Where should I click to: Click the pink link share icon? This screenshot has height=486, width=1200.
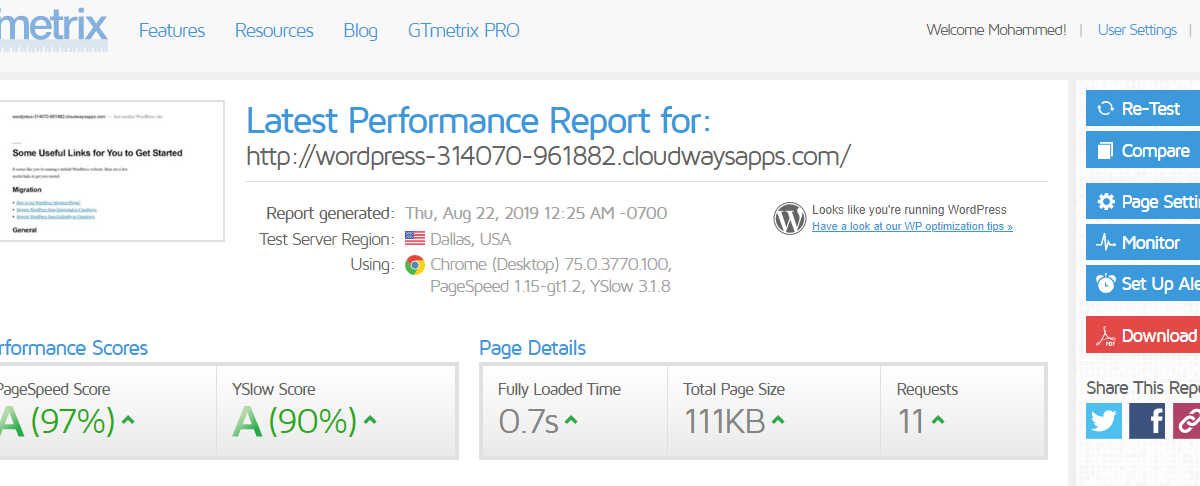tap(1186, 420)
